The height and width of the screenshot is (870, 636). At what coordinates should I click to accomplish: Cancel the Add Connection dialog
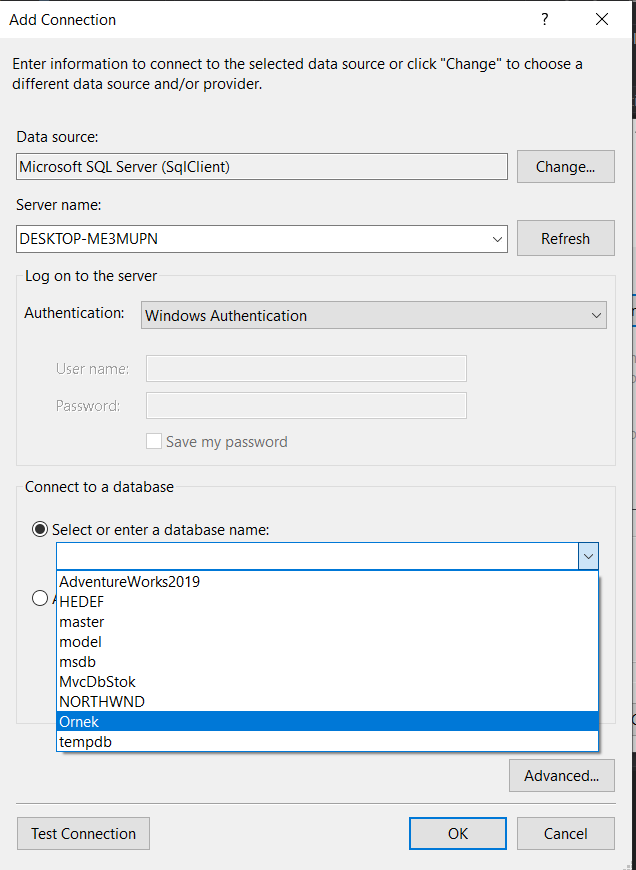(x=565, y=833)
